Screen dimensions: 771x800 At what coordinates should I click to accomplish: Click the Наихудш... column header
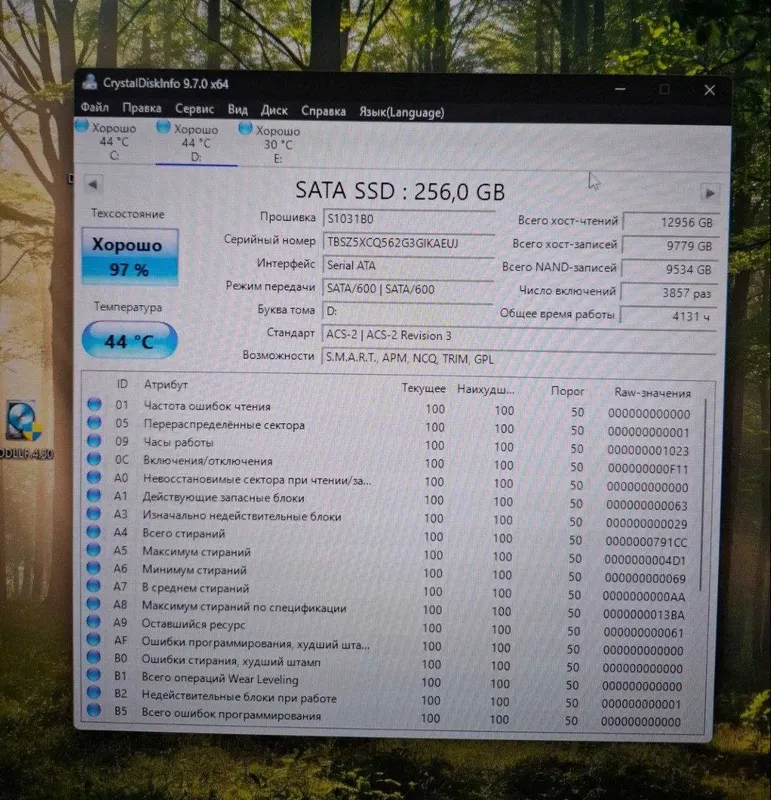(x=486, y=390)
